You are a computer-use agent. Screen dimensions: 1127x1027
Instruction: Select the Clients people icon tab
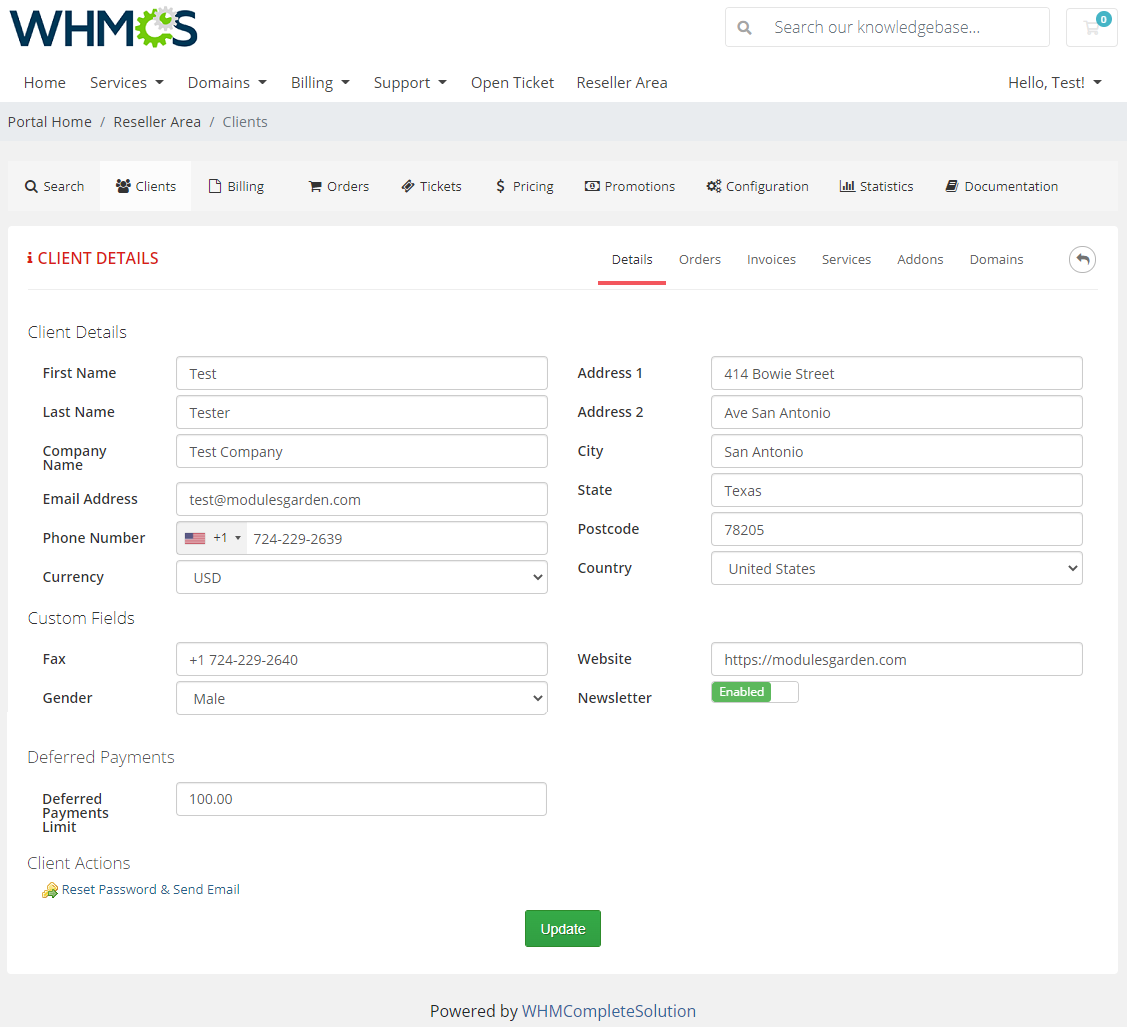pyautogui.click(x=145, y=186)
